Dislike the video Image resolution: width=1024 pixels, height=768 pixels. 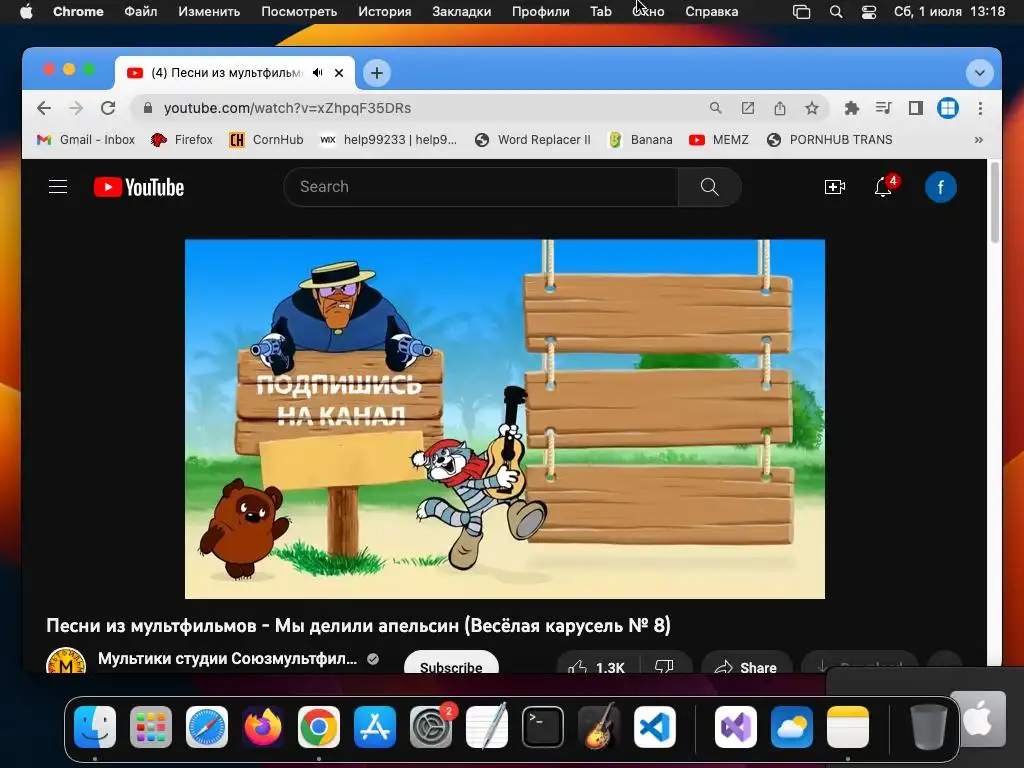(665, 662)
